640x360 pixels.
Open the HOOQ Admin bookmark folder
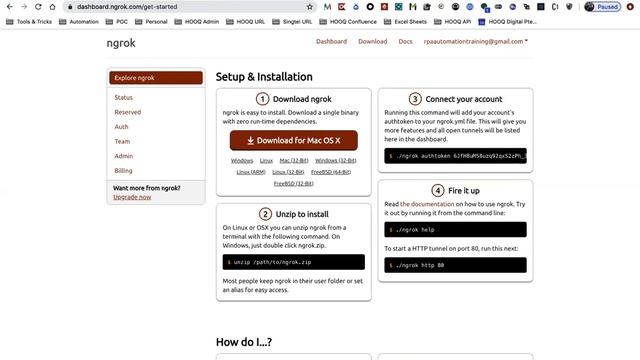pyautogui.click(x=197, y=22)
